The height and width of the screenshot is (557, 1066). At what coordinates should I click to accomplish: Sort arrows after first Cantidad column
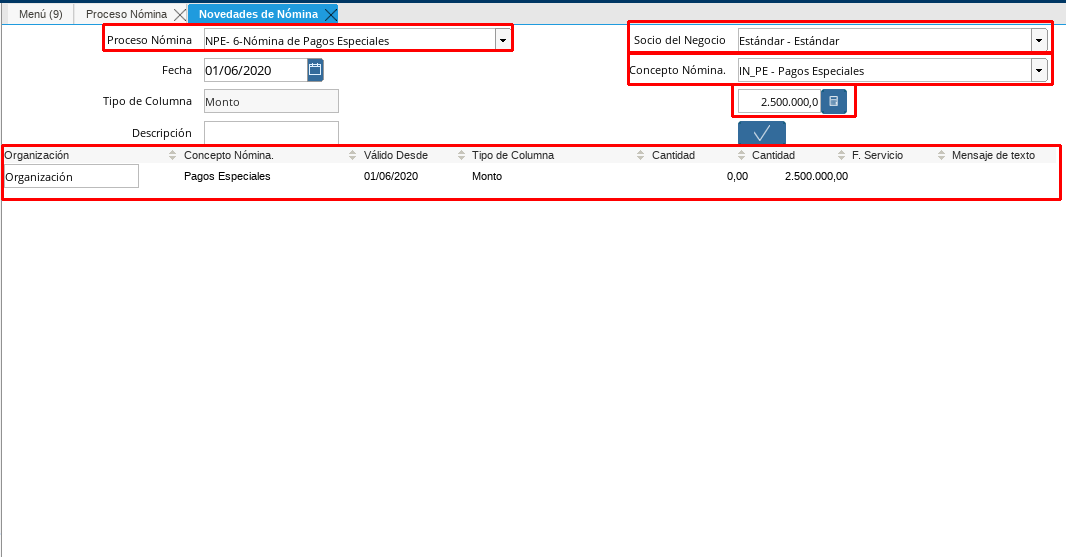[741, 155]
